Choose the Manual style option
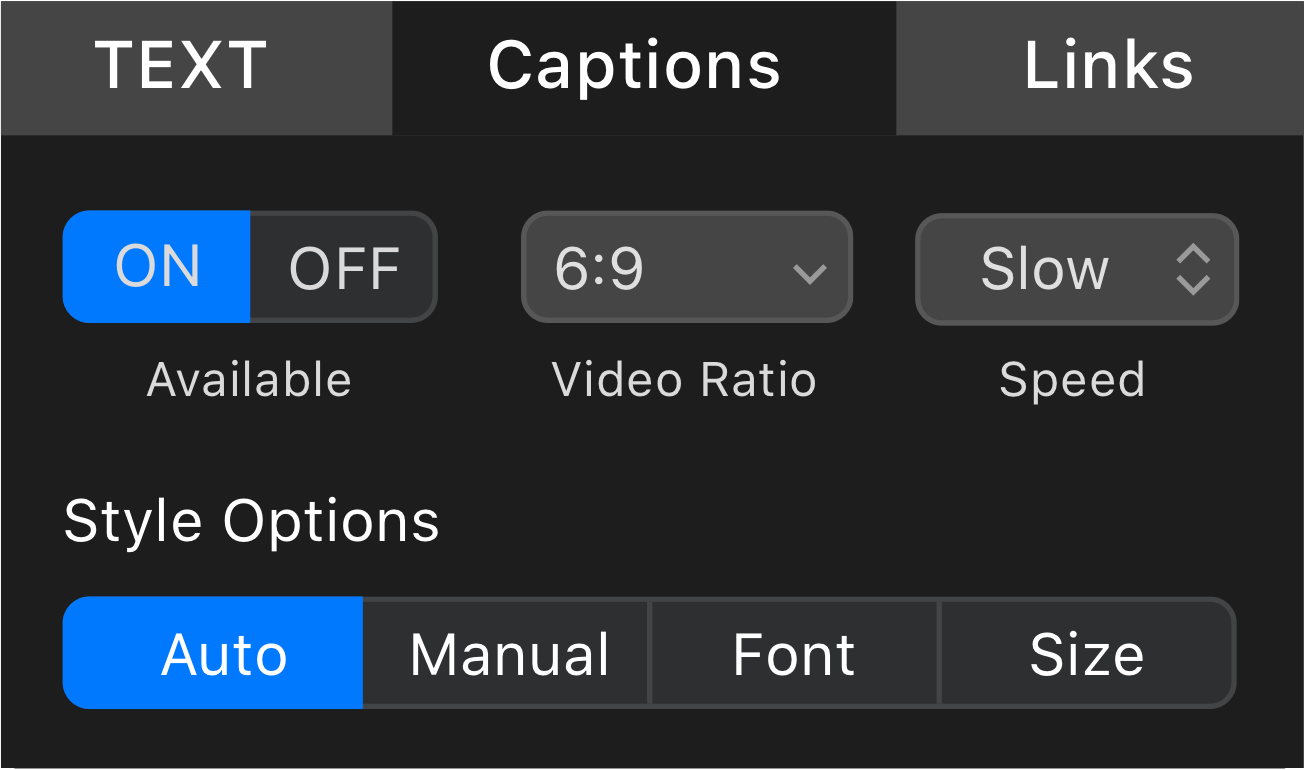 pyautogui.click(x=507, y=654)
